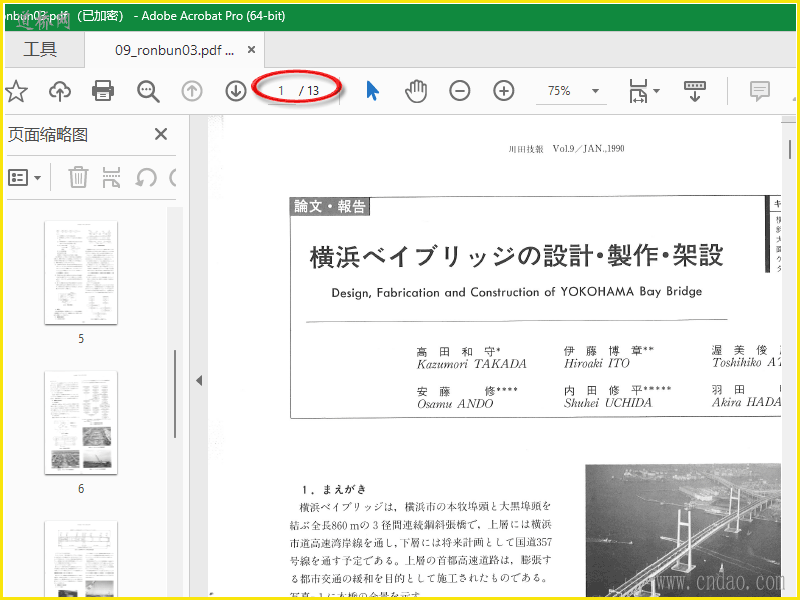Click the cloud upload icon

tap(60, 91)
